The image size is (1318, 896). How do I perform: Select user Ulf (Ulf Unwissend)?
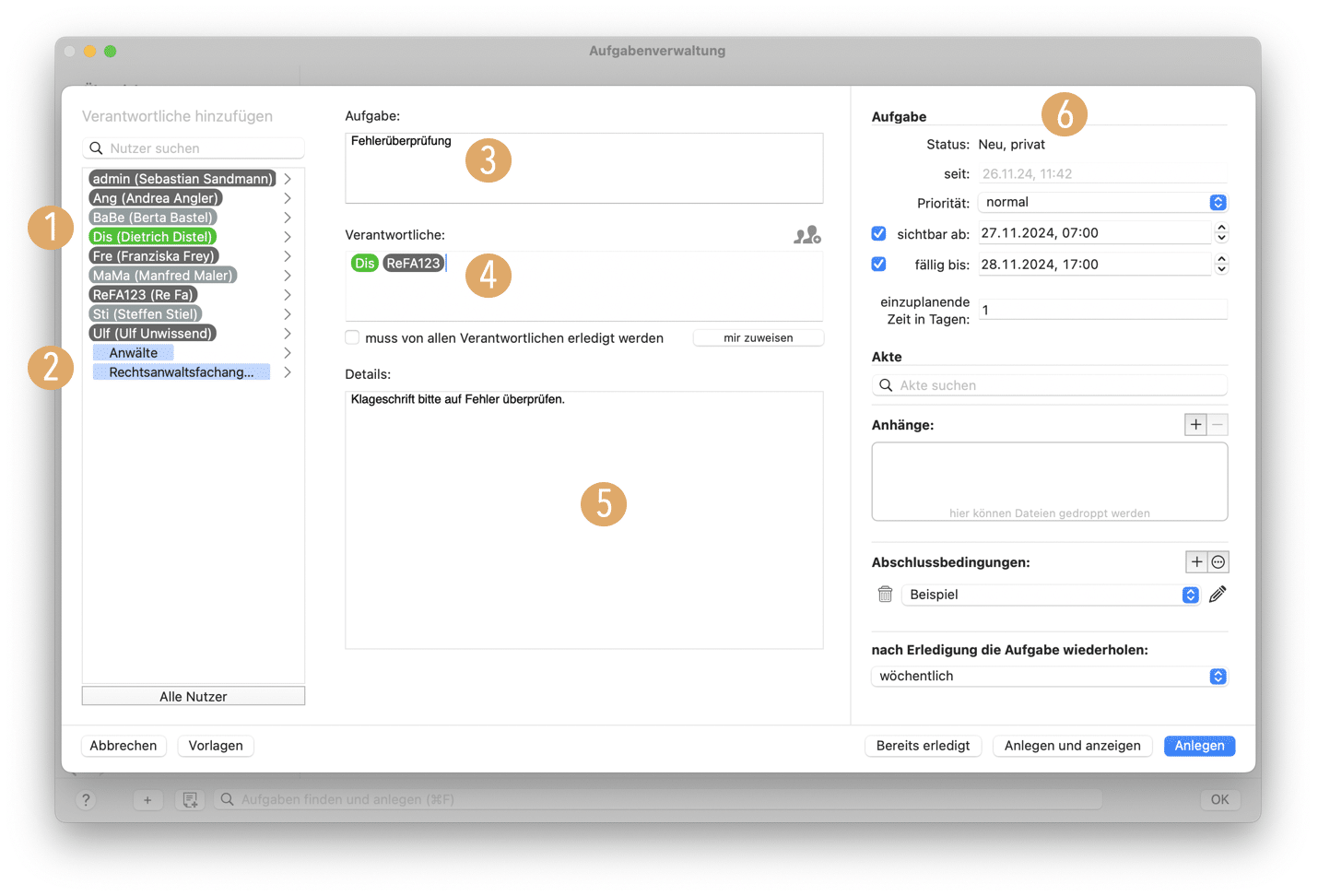152,334
